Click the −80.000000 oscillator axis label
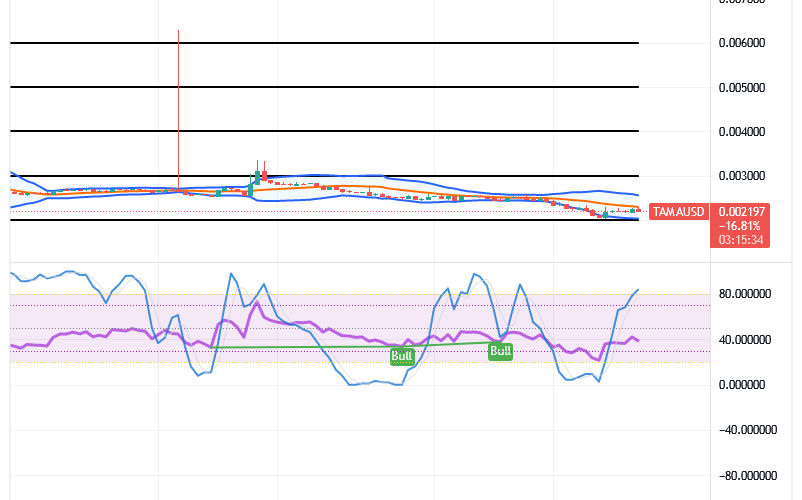 [747, 476]
